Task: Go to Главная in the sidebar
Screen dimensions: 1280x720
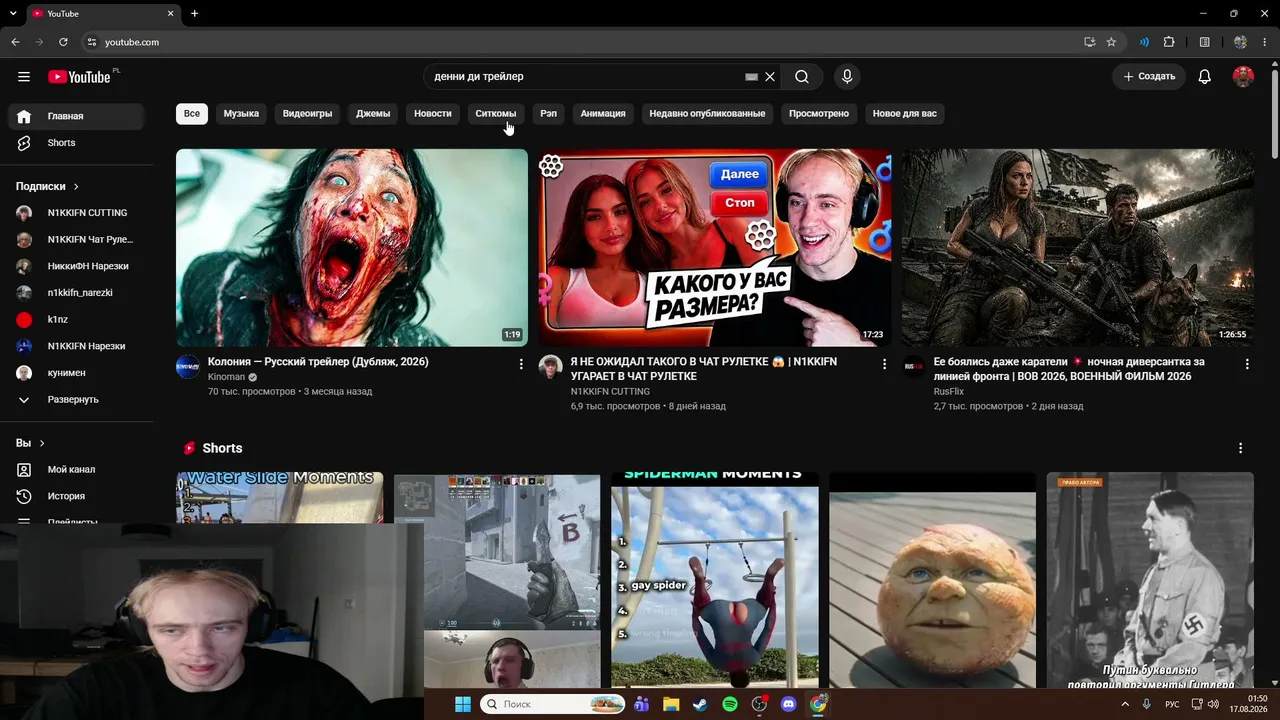Action: (76, 116)
